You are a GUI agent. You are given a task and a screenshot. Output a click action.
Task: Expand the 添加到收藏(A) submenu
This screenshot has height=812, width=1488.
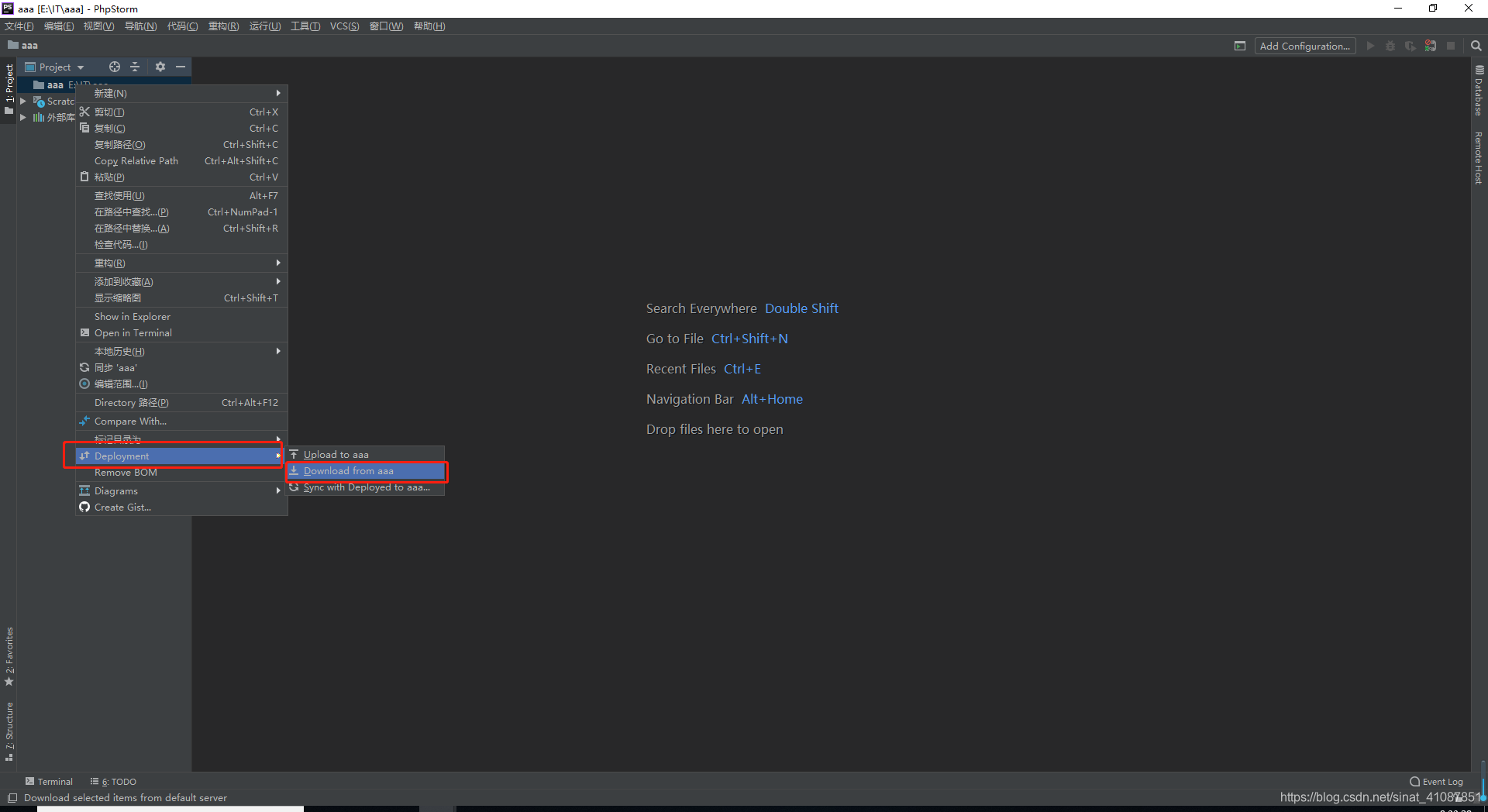click(x=181, y=282)
